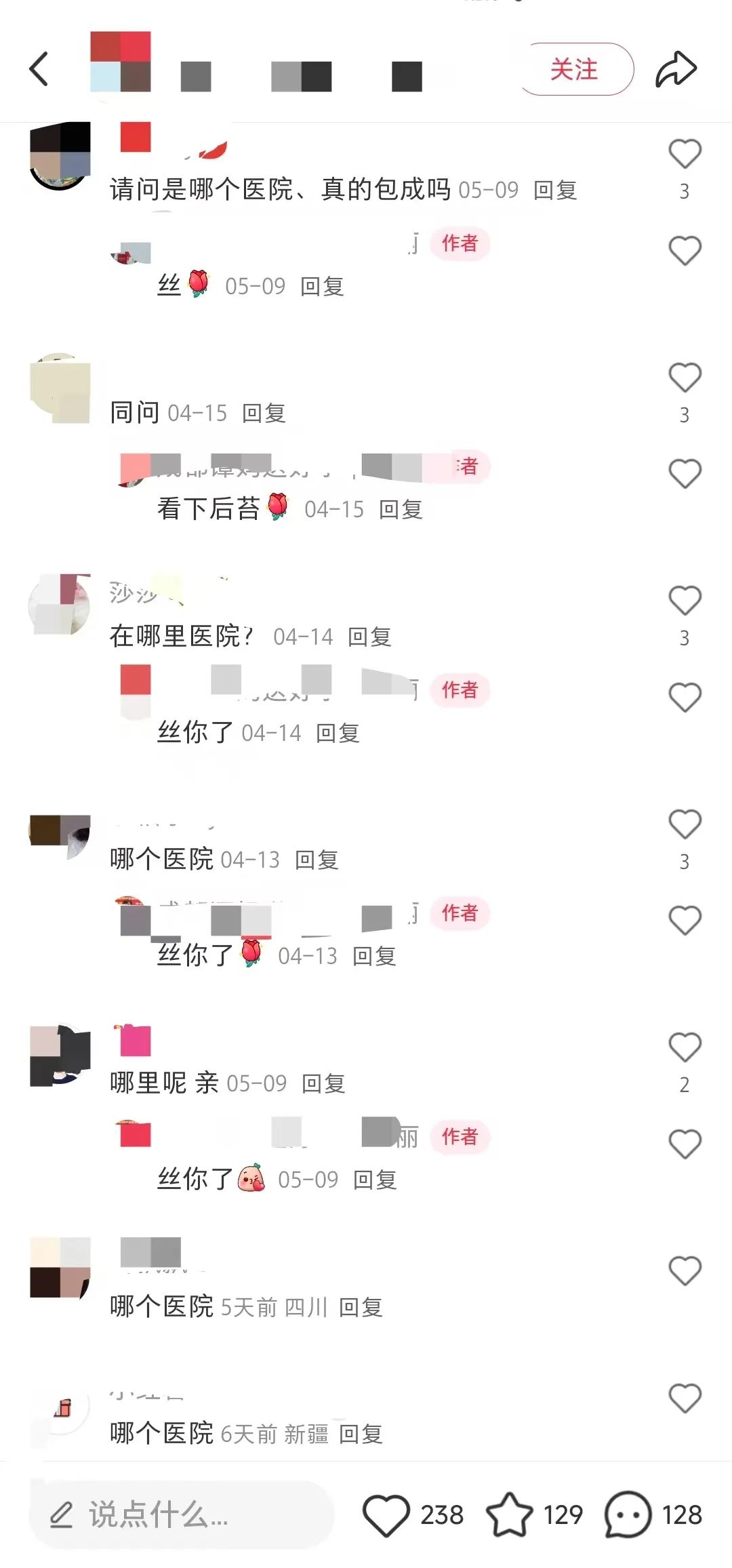
Task: Like the comment 在哪里医院?
Action: [x=685, y=601]
